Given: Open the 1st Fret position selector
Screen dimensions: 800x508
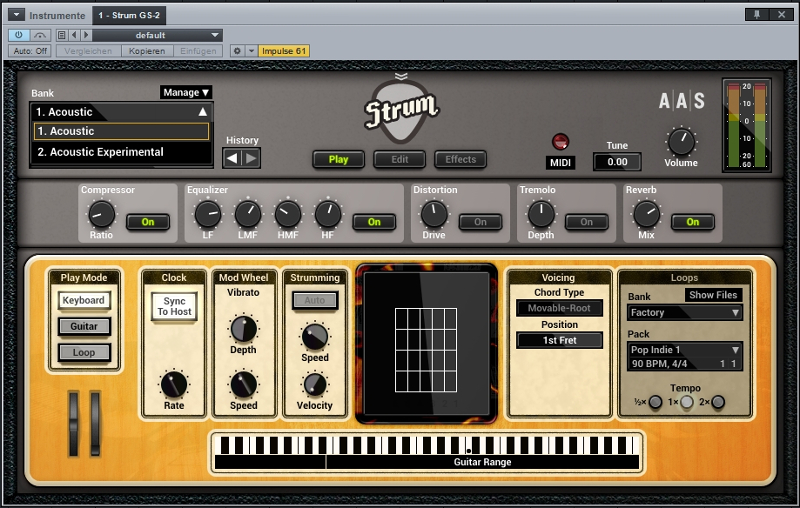Looking at the screenshot, I should pyautogui.click(x=559, y=340).
